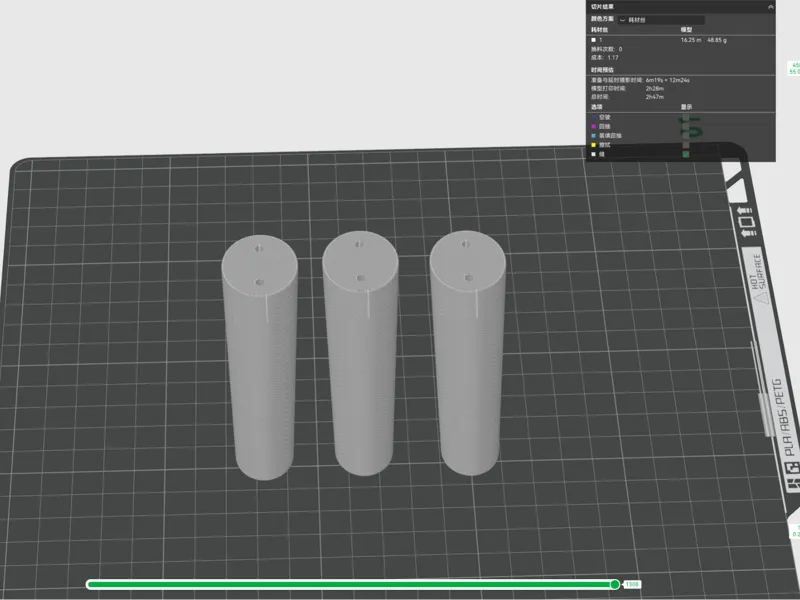Click the magenta 回抽 legend color icon
The width and height of the screenshot is (800, 600).
[x=593, y=127]
